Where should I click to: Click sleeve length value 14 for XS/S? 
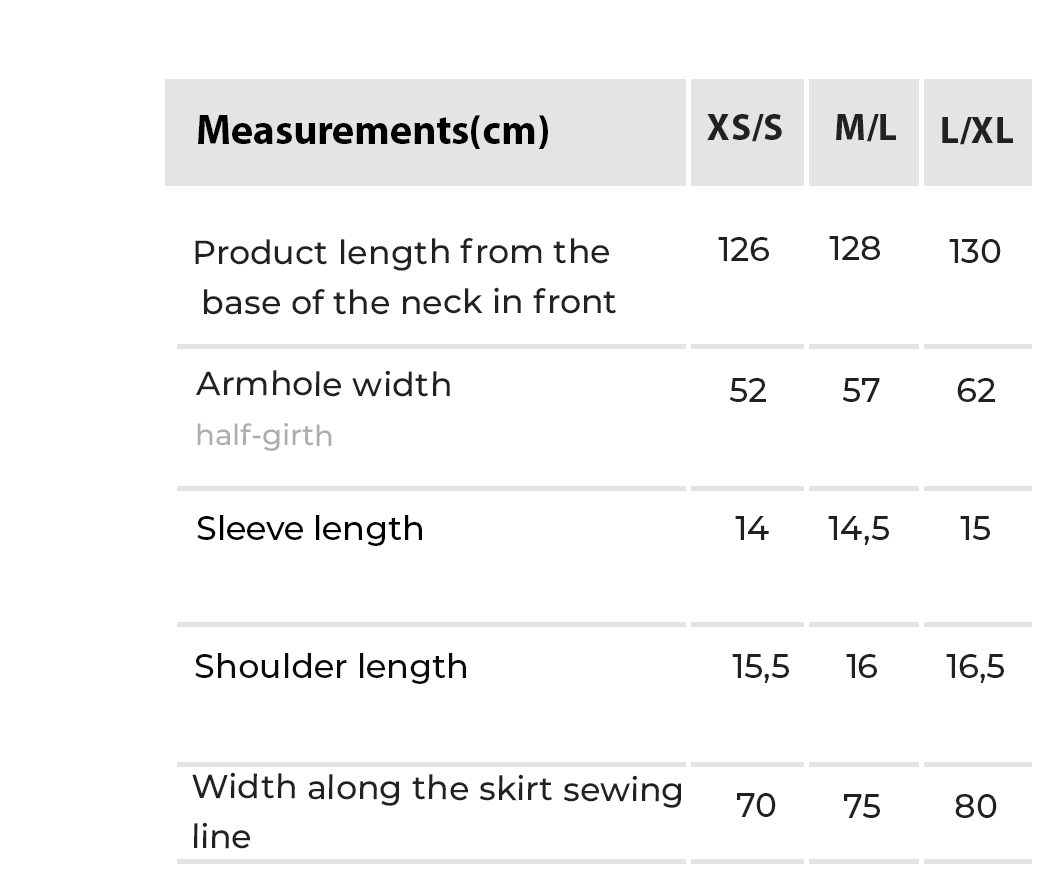coord(751,529)
